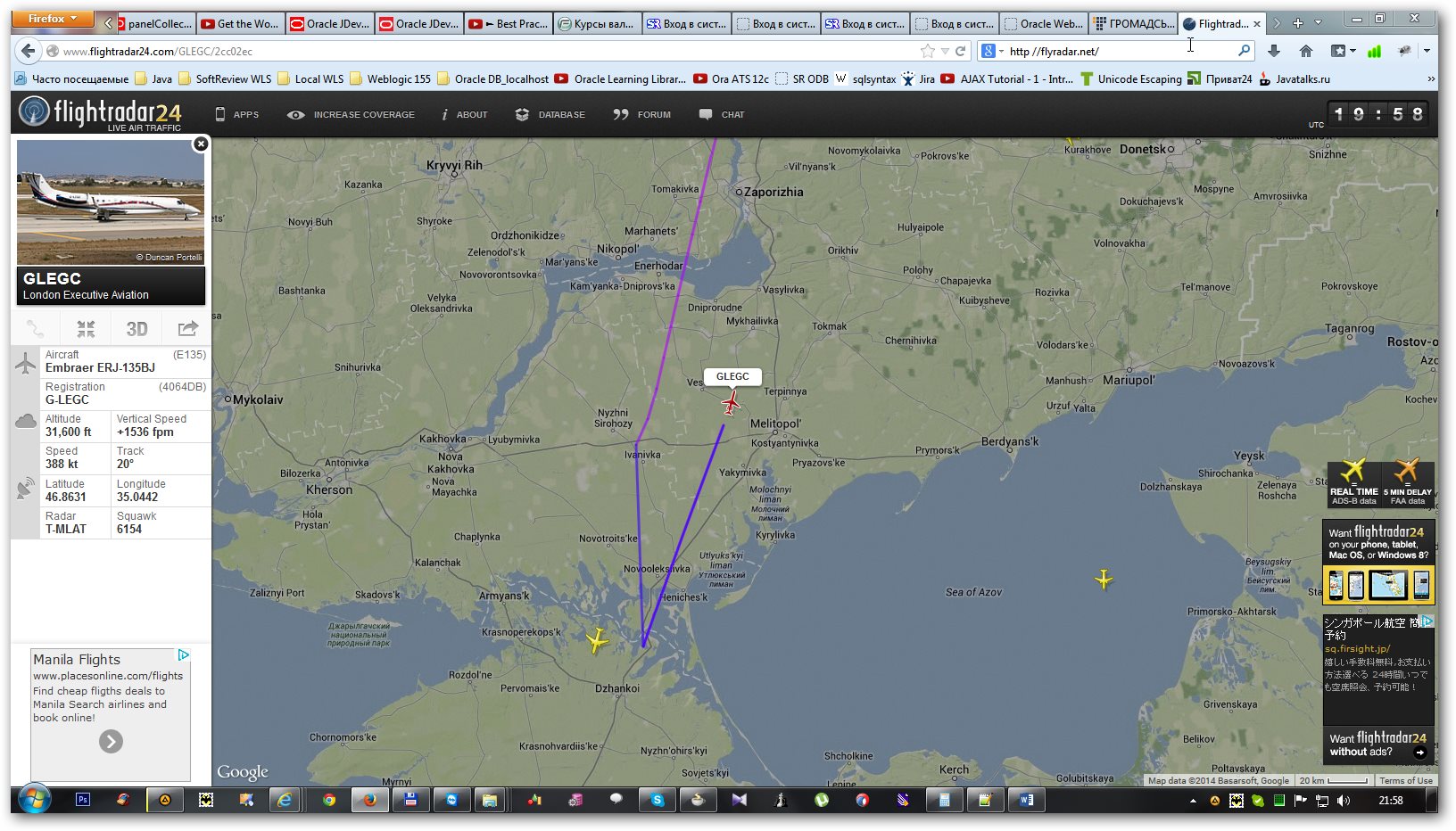
Task: Click the Firefox menu button
Action: click(x=54, y=19)
